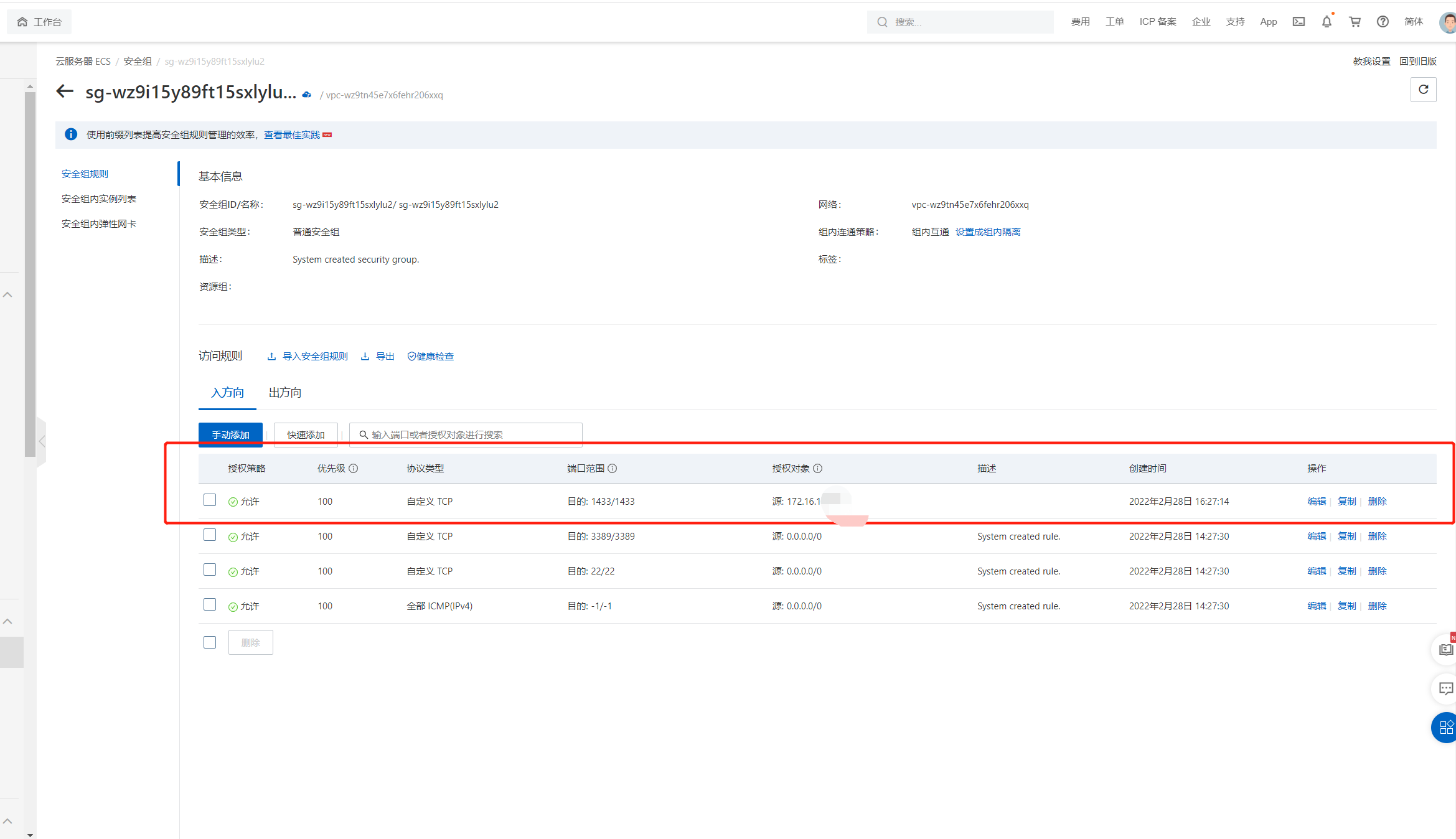Image resolution: width=1456 pixels, height=839 pixels.
Task: Click the vpc-wz9tn45e7x6fehr206xxq network value
Action: (970, 204)
